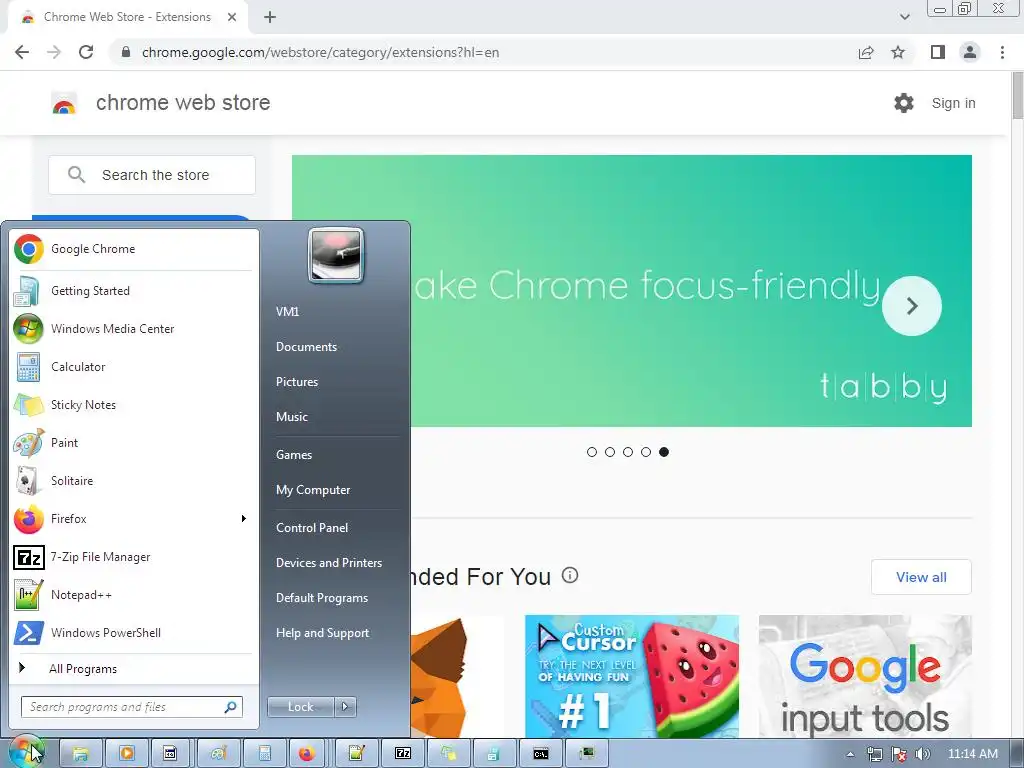Screen dimensions: 1024x768
Task: Select fifth carousel dot
Action: pos(664,452)
